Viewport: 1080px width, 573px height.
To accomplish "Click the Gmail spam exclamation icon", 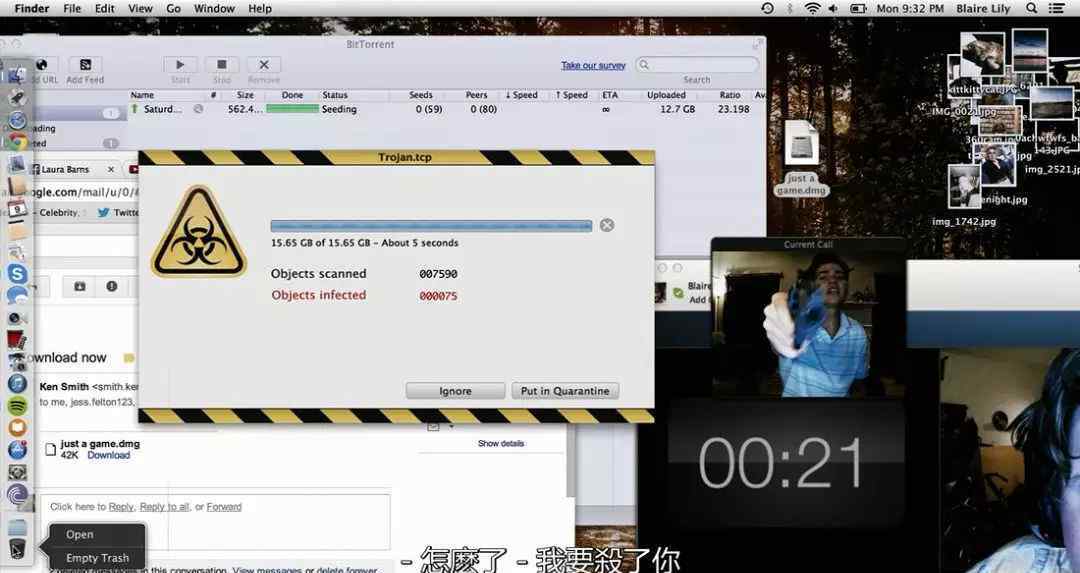I will 112,286.
